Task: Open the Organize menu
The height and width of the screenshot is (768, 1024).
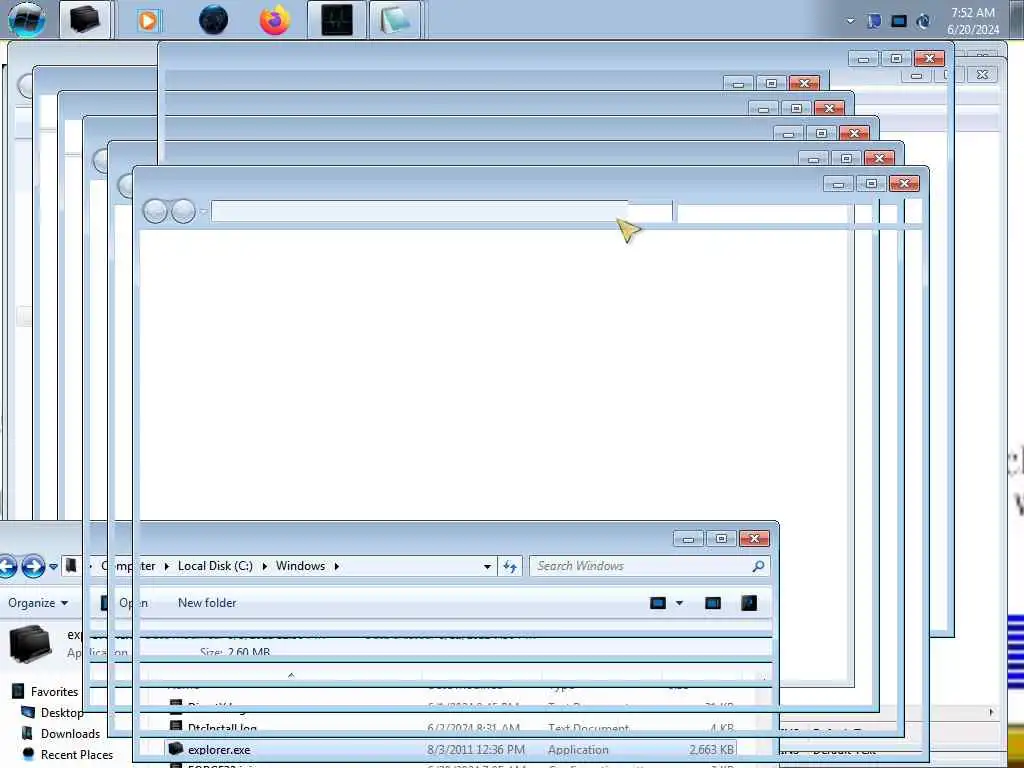Action: pyautogui.click(x=38, y=603)
